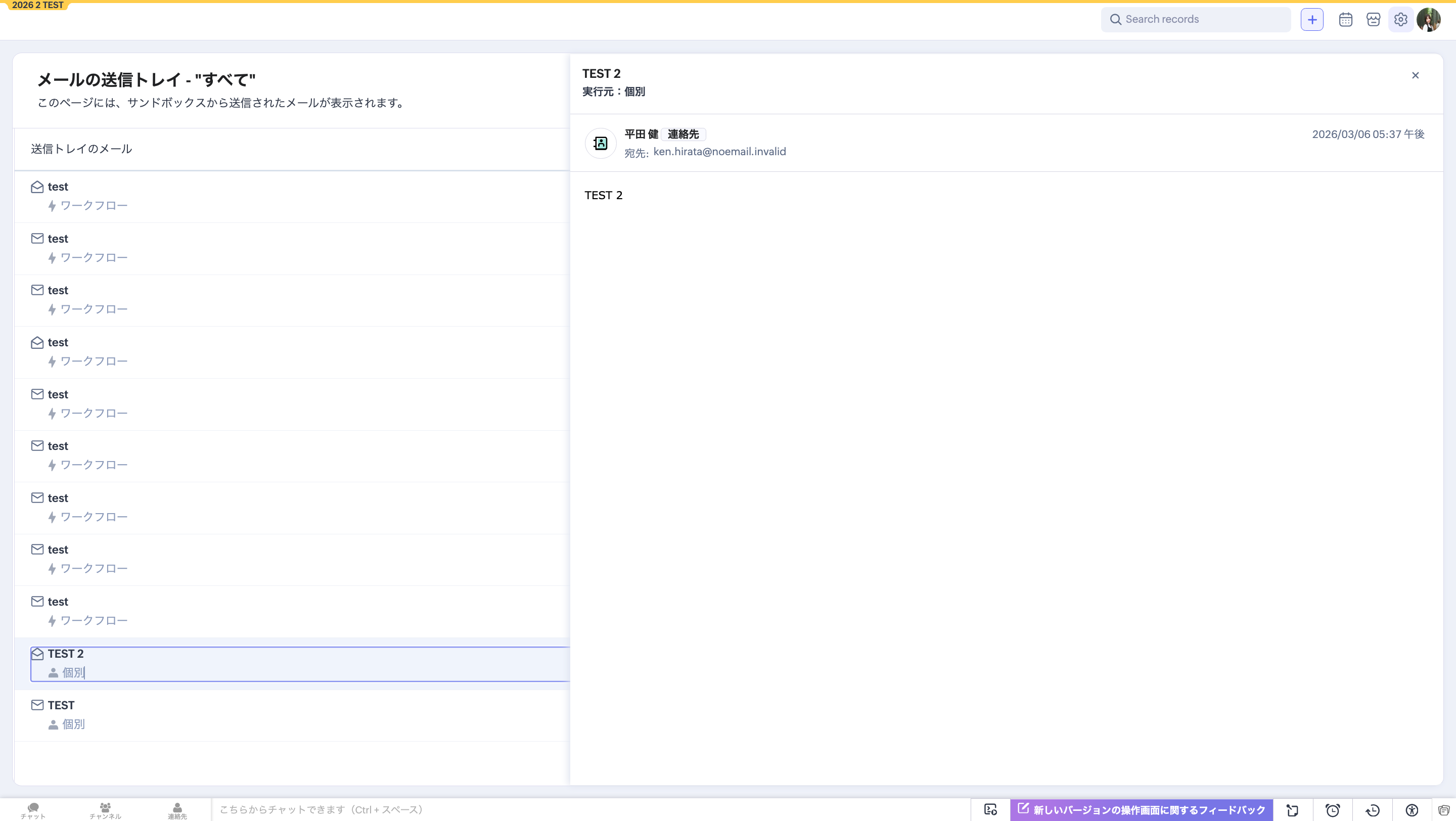Open the 連絡先 tab in bottom bar
The height and width of the screenshot is (821, 1456).
click(177, 810)
